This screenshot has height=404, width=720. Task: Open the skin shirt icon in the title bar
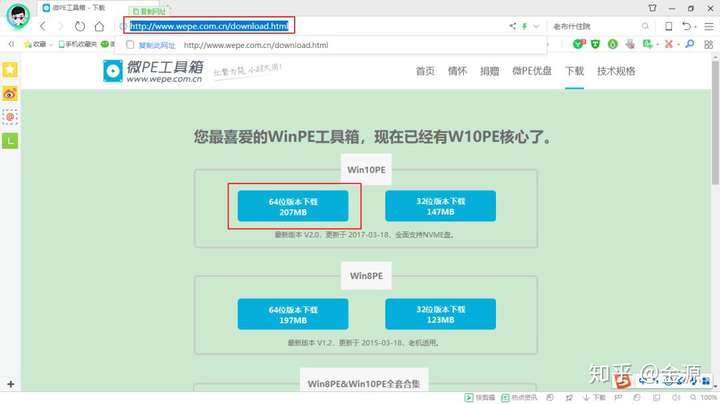tap(652, 8)
